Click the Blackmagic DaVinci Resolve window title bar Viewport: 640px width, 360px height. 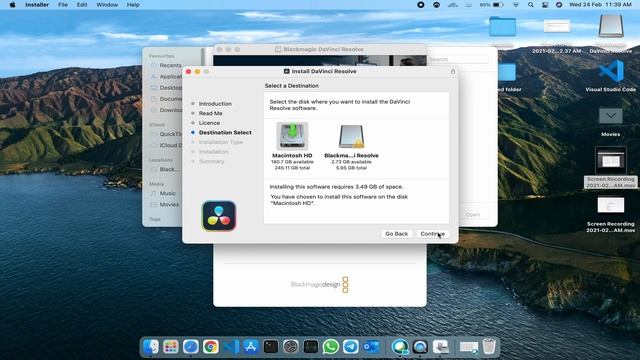(320, 49)
